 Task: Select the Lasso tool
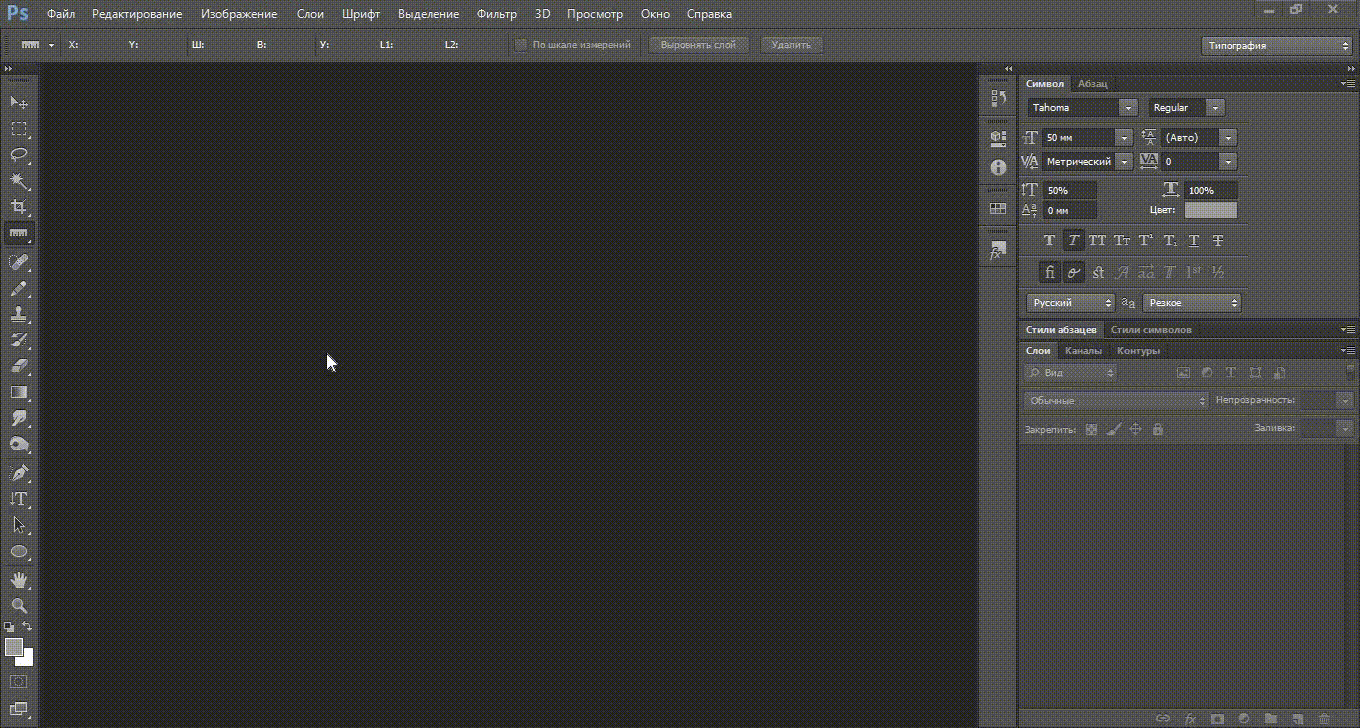19,155
